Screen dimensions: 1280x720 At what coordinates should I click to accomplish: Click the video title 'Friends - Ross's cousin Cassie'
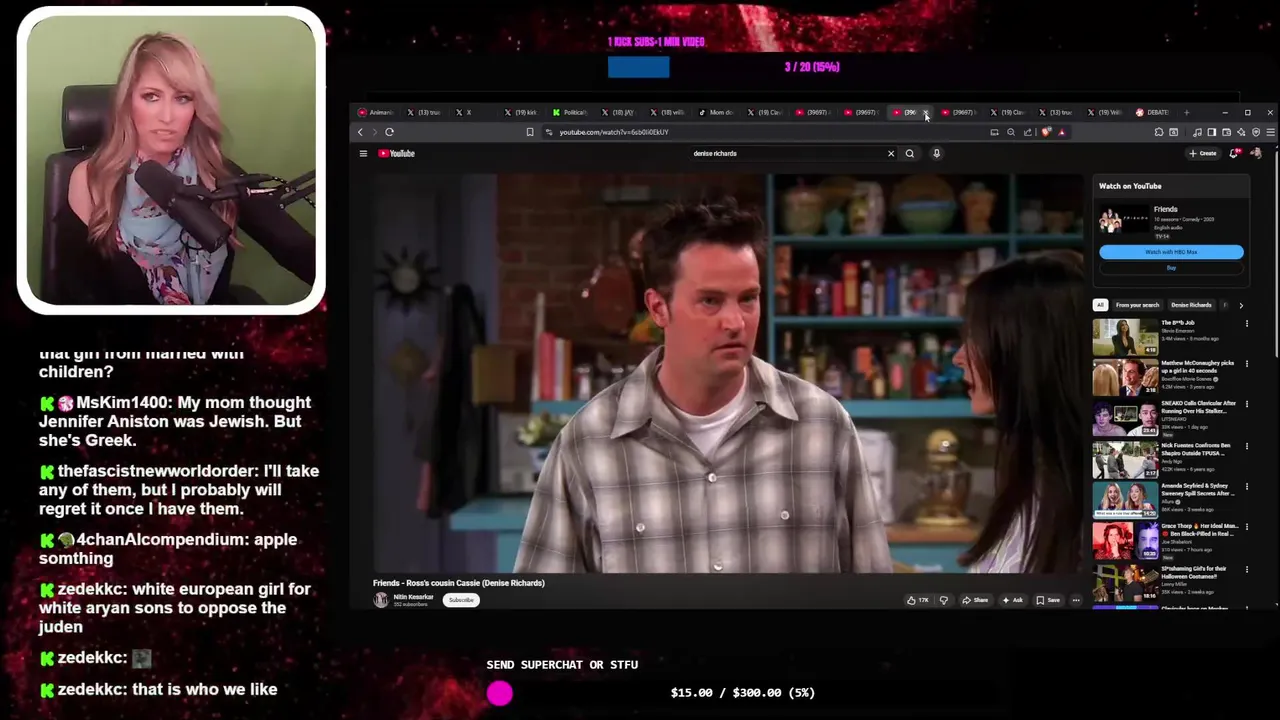tap(458, 583)
